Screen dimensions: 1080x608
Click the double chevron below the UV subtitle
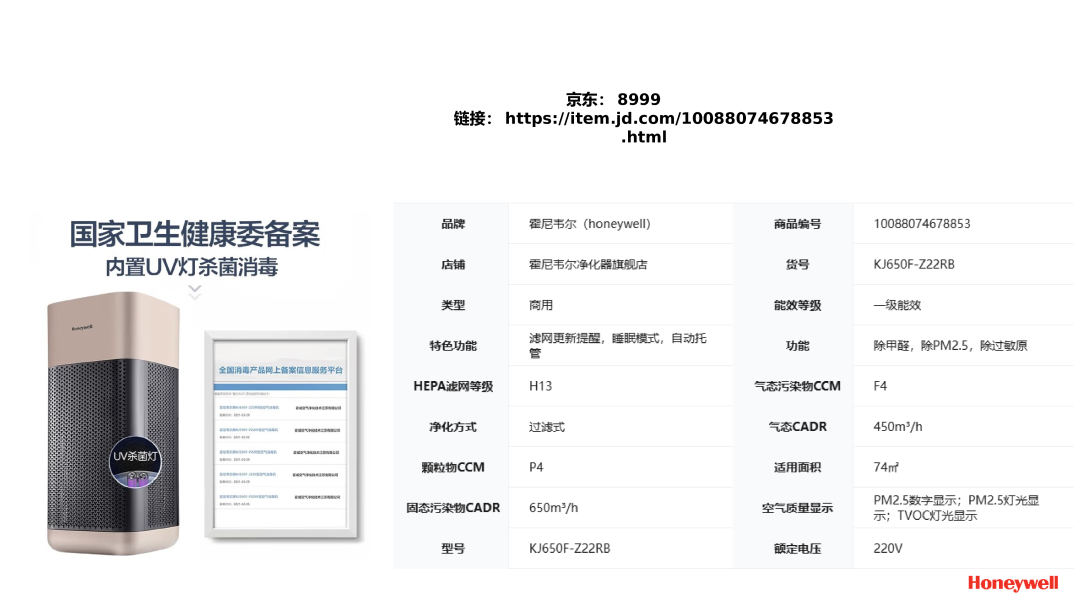pos(195,291)
